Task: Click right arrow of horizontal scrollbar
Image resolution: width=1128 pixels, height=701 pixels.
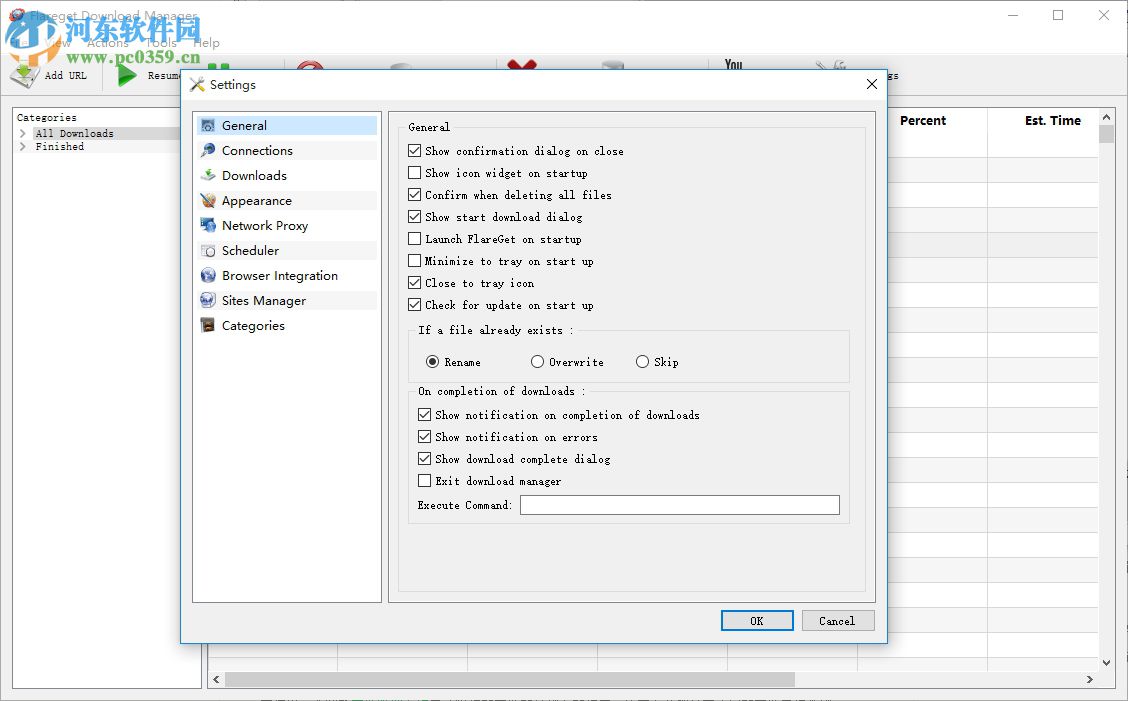Action: point(1089,679)
